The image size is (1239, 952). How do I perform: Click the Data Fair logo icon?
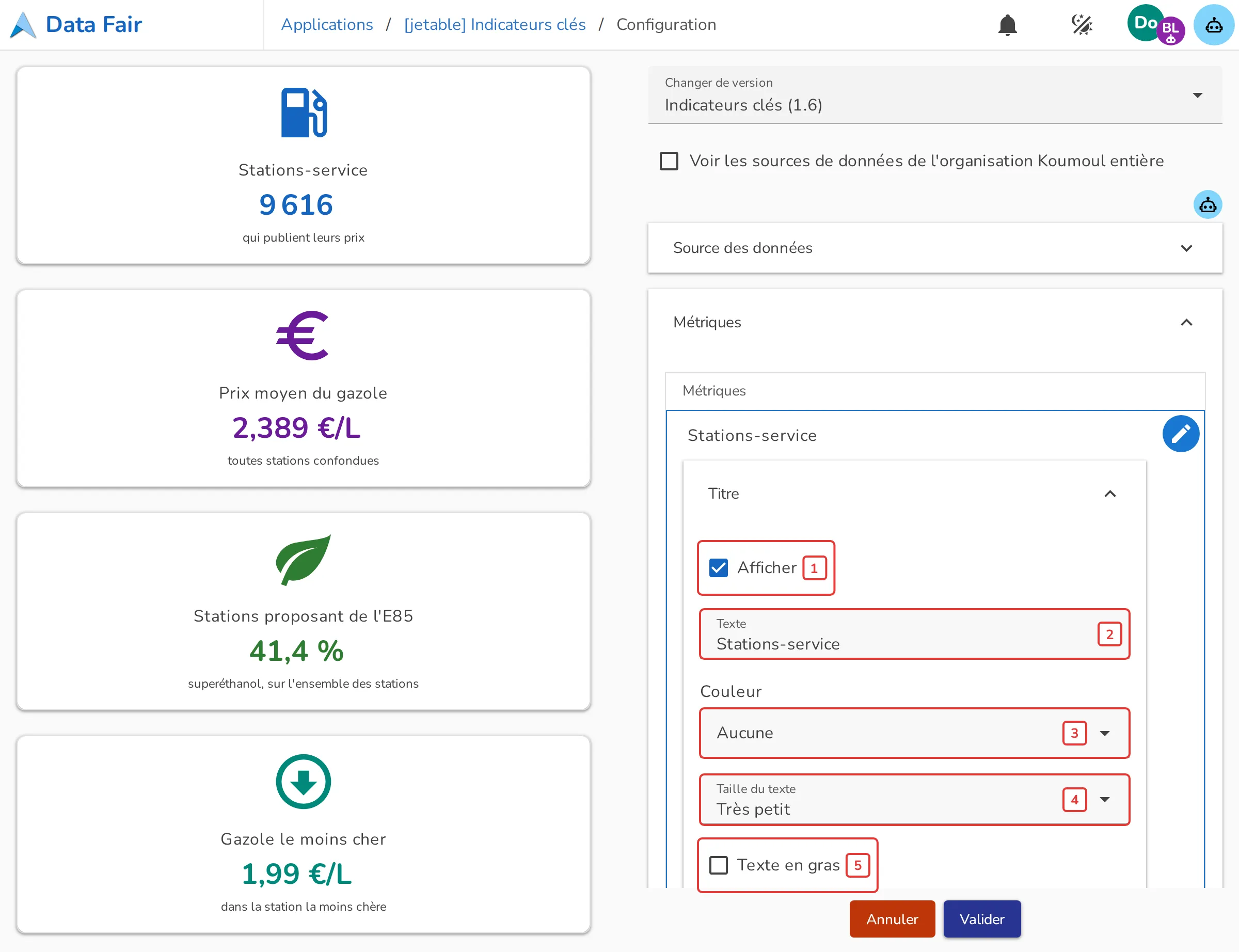click(x=23, y=25)
